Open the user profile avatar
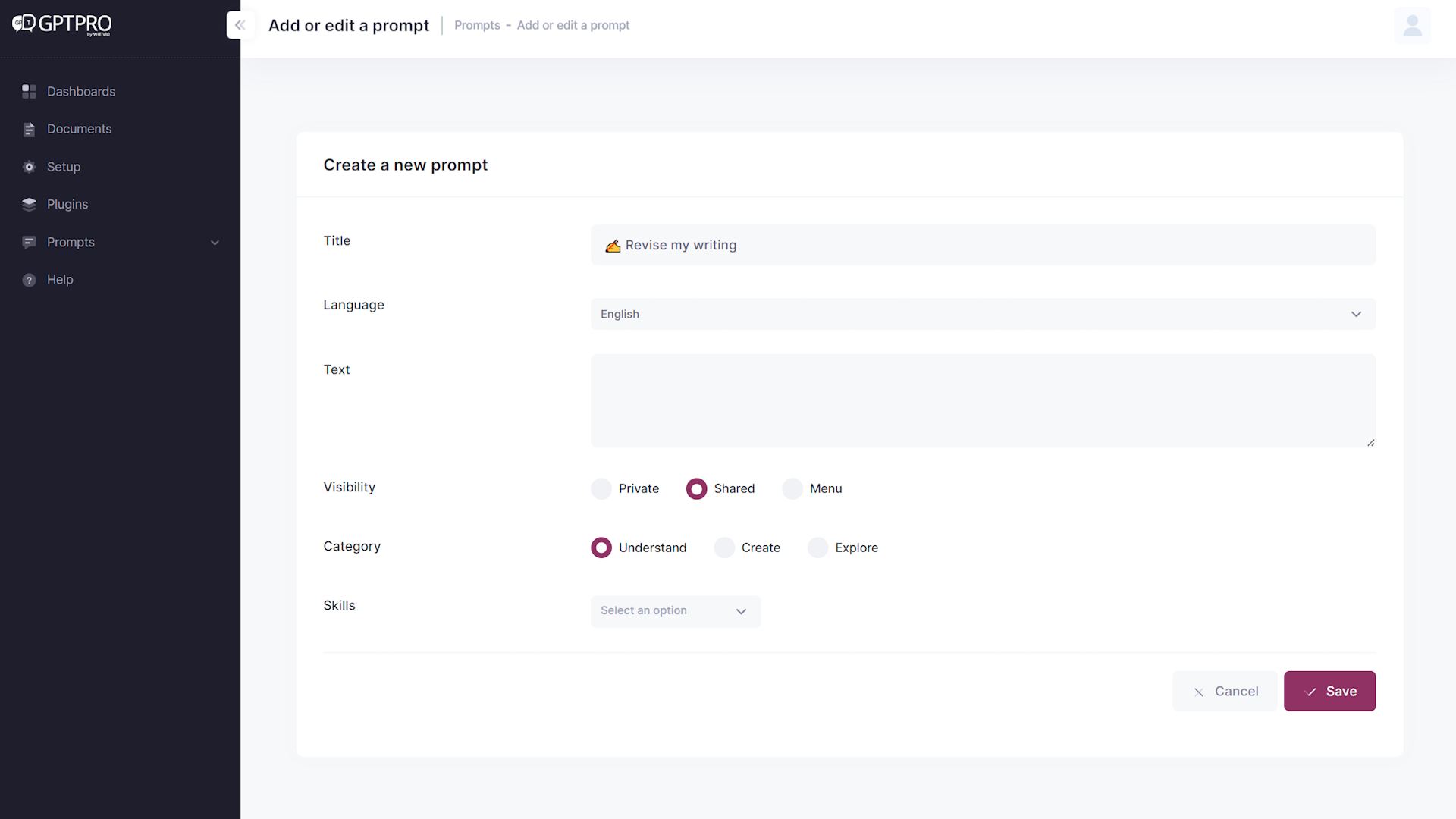The height and width of the screenshot is (819, 1456). (x=1412, y=25)
